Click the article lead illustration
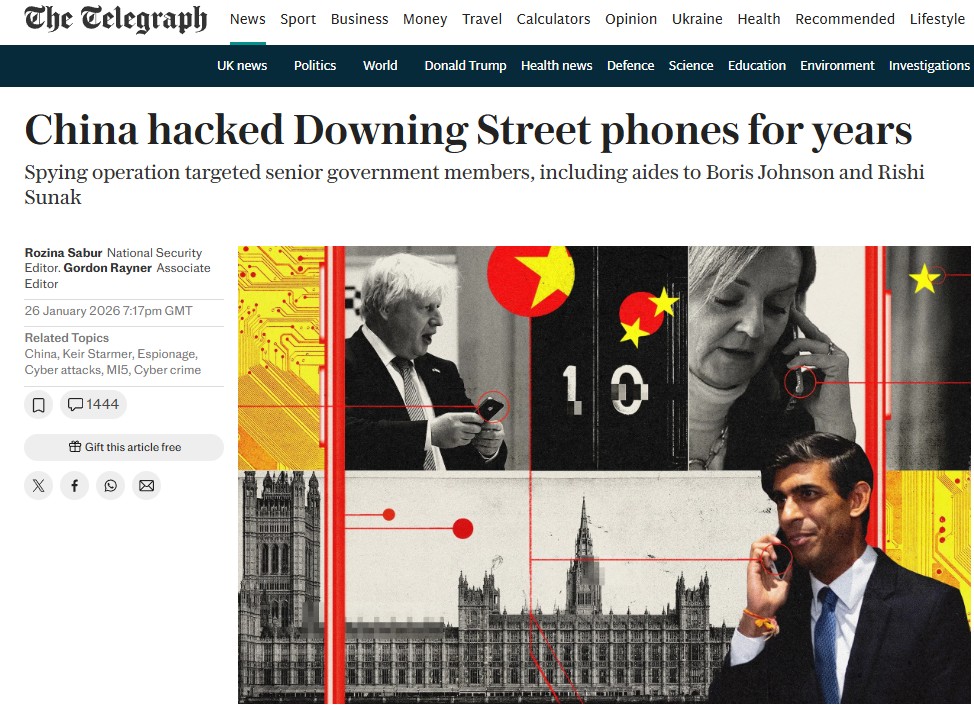Image resolution: width=974 pixels, height=712 pixels. click(x=604, y=475)
